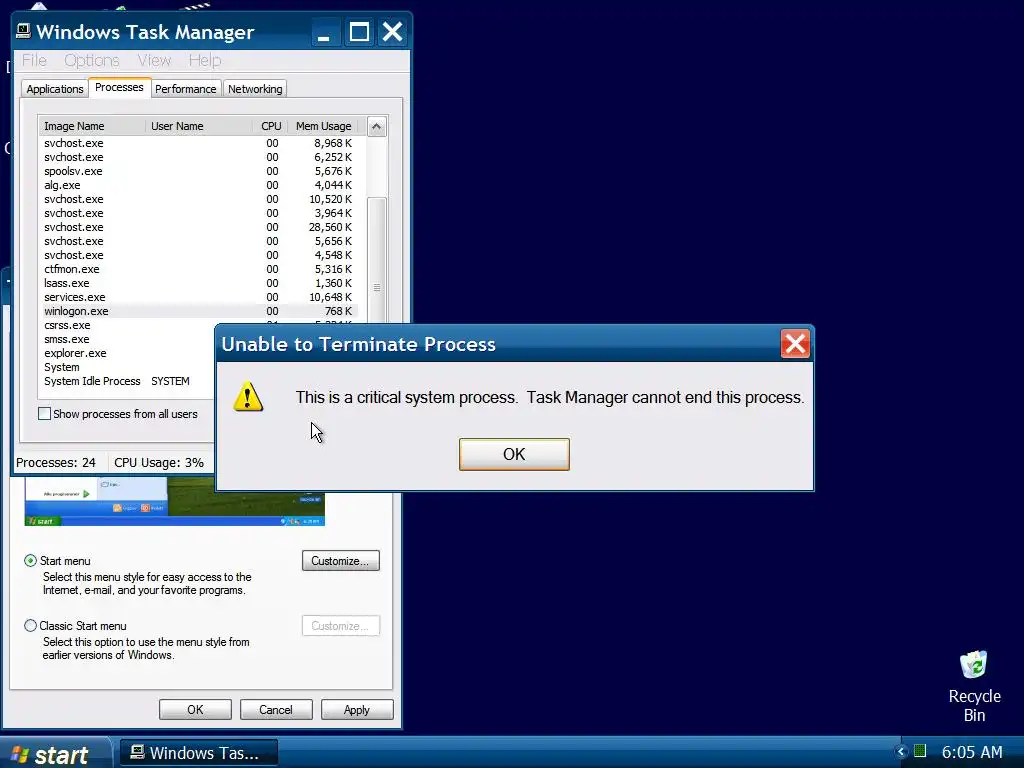The image size is (1024, 768).
Task: Switch to the Applications tab
Action: pos(55,89)
